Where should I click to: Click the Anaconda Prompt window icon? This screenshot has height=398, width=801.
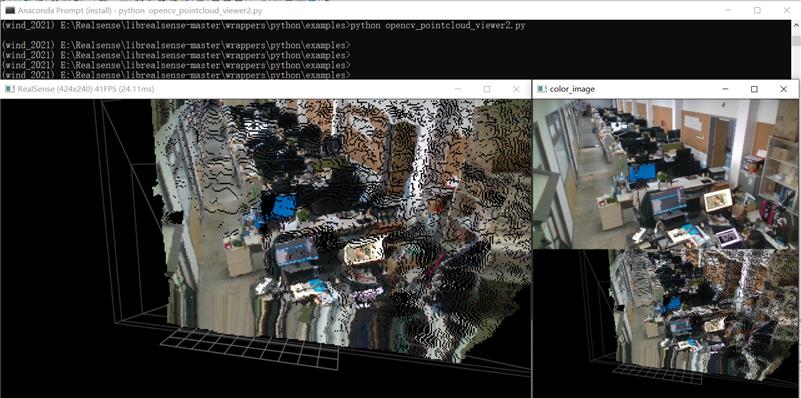pyautogui.click(x=9, y=10)
